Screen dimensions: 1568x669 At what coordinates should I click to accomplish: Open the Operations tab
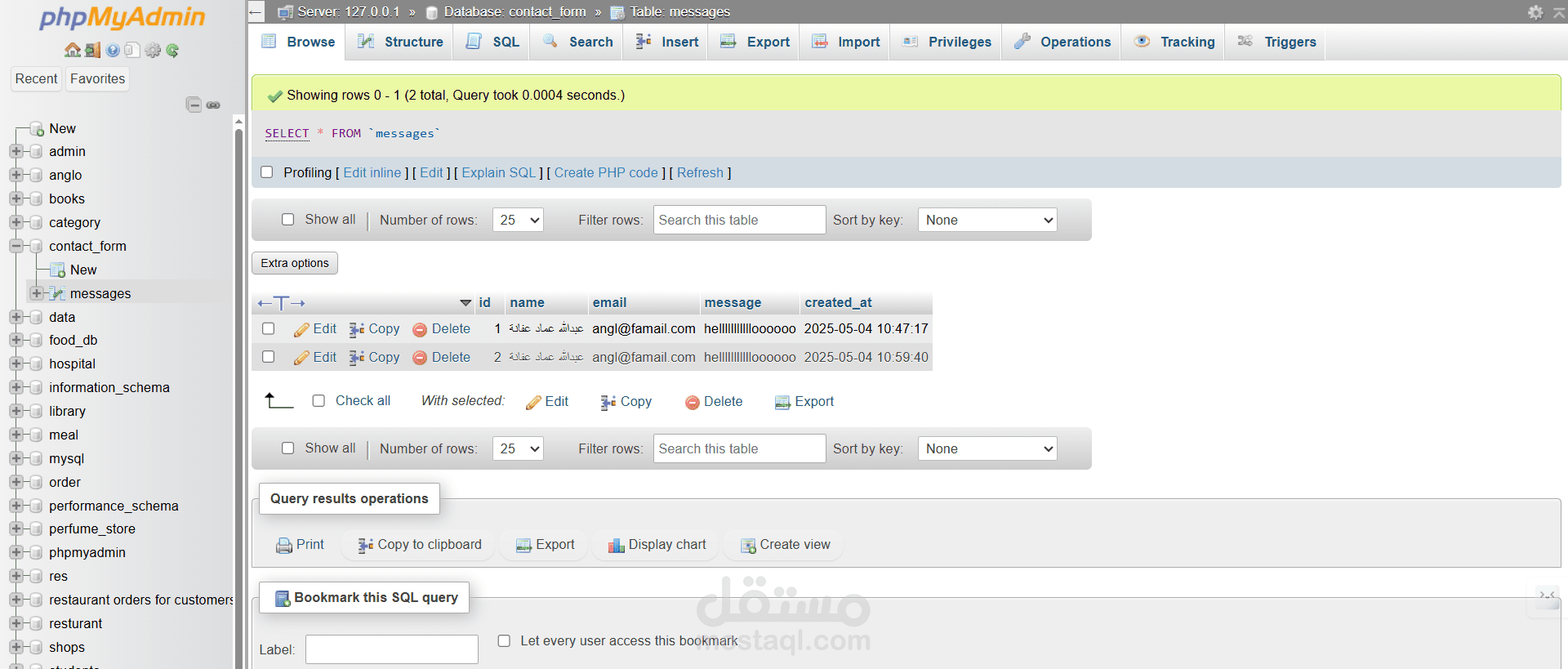click(1062, 42)
